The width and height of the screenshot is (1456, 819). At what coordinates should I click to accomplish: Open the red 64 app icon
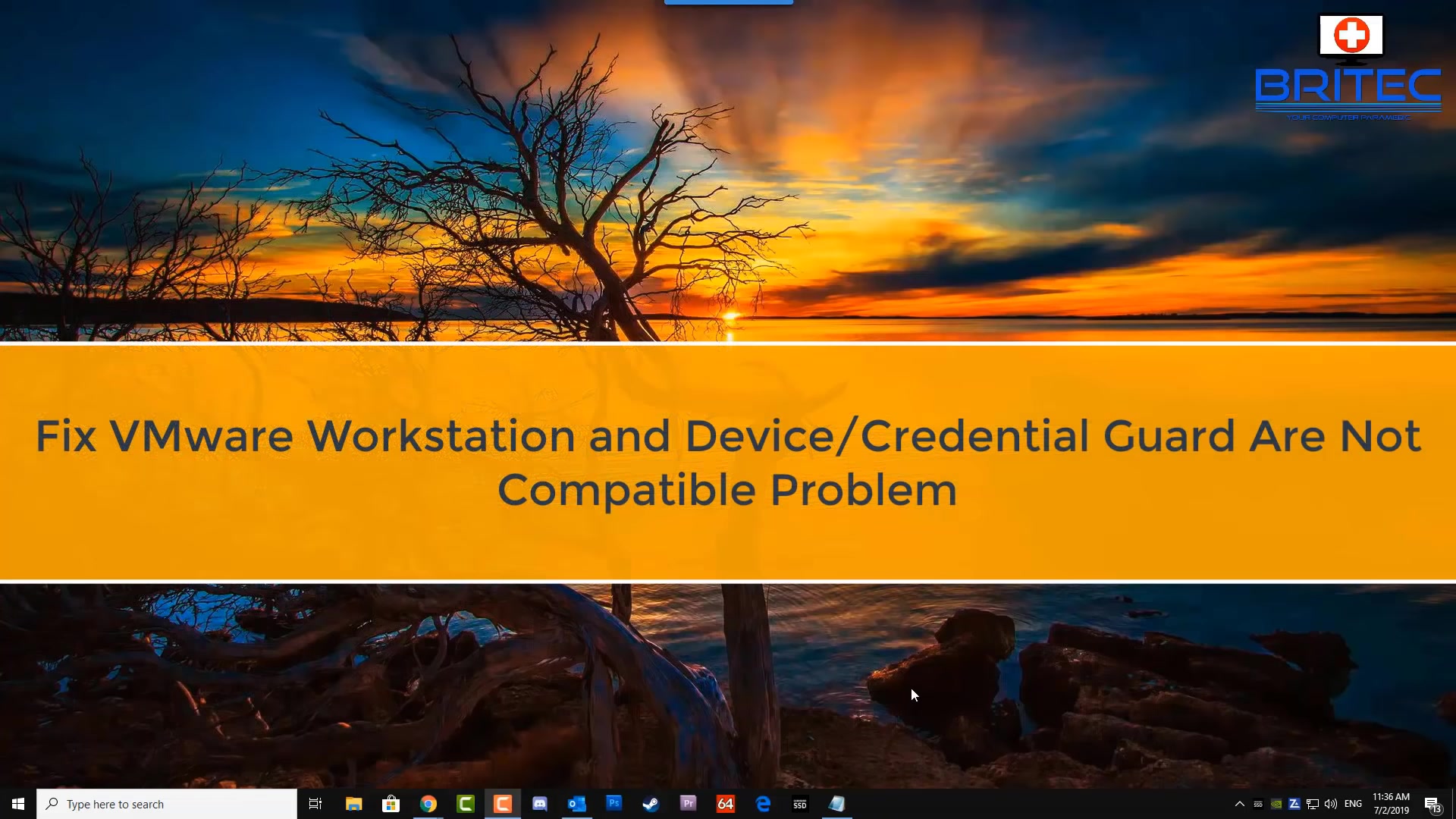(x=726, y=804)
